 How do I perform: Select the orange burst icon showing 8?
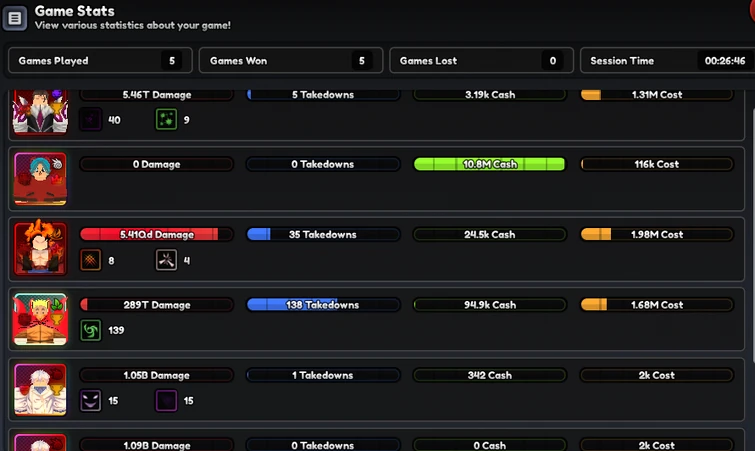click(x=91, y=260)
